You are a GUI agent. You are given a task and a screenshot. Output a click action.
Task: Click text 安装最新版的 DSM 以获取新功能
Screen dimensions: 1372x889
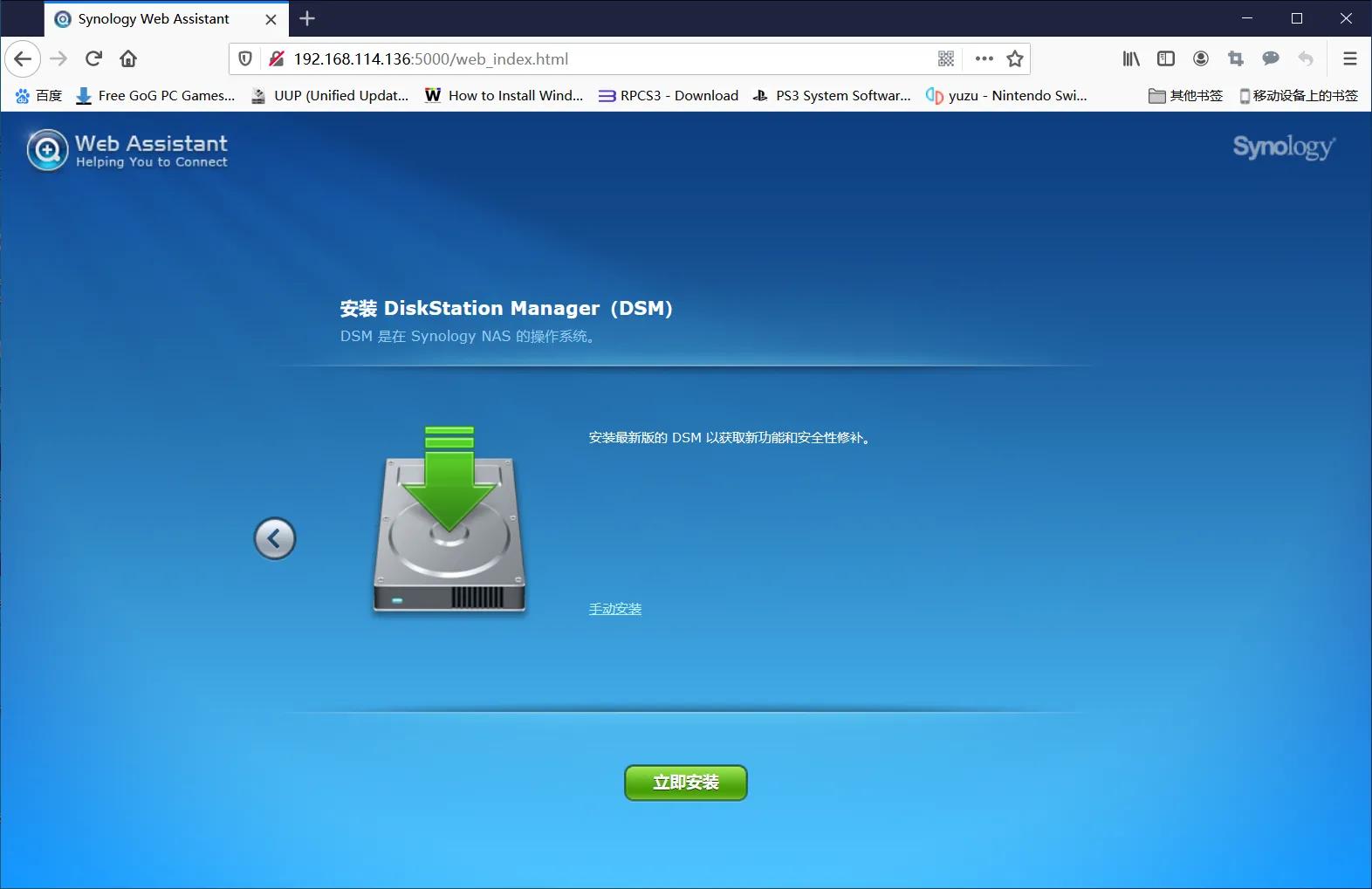click(730, 438)
